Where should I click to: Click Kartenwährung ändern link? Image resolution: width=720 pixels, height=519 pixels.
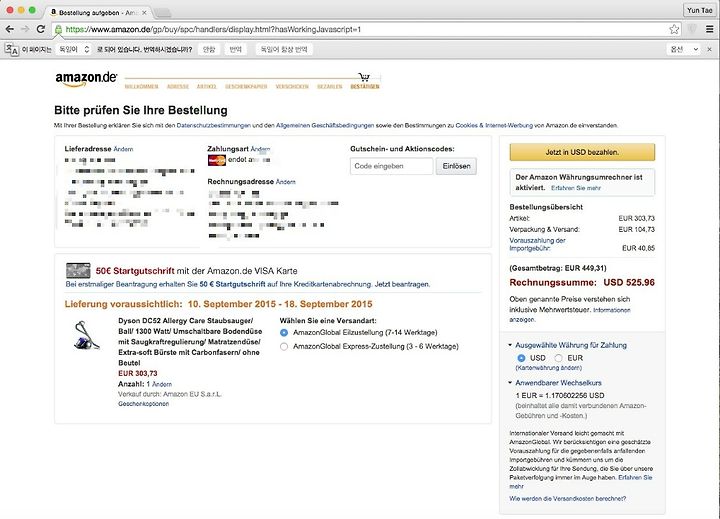point(548,368)
